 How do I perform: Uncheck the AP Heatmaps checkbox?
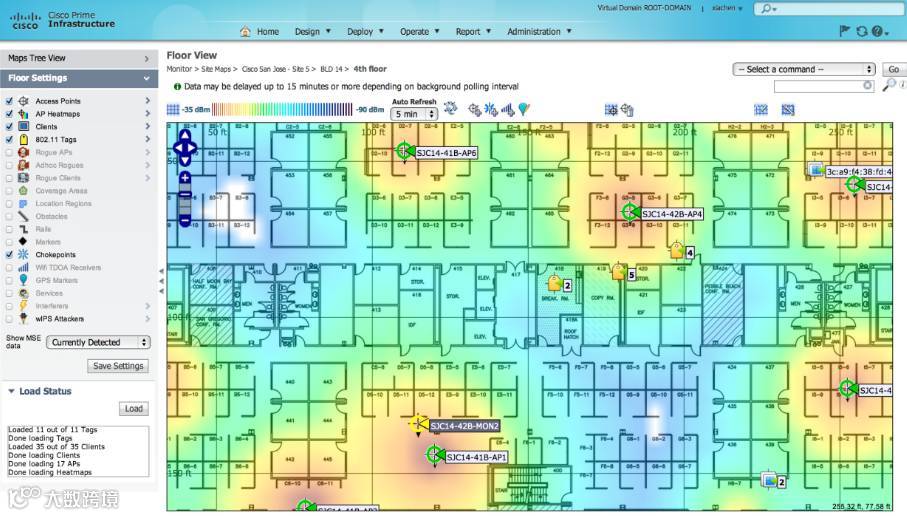coord(9,113)
